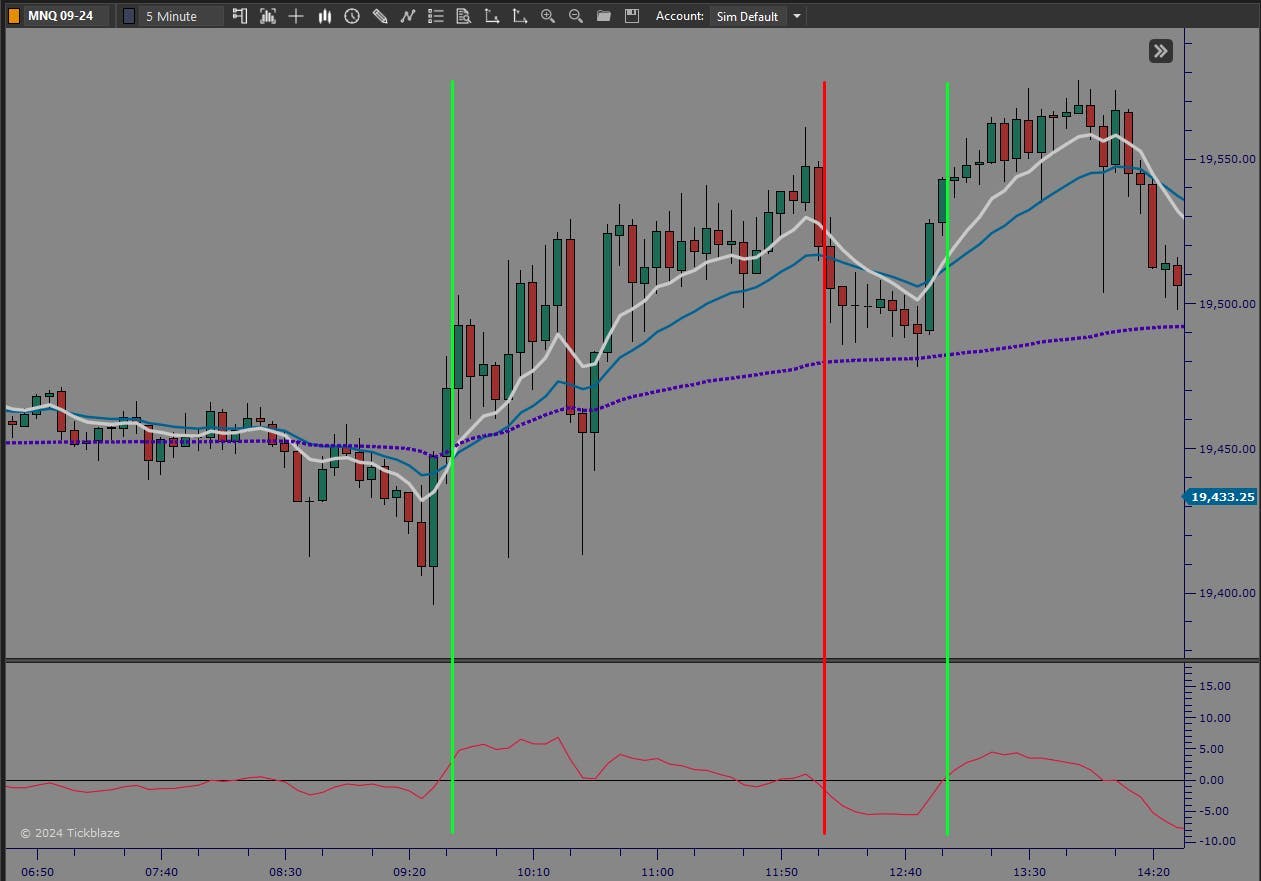Click the 19,500.00 price axis label
1261x881 pixels.
[1226, 304]
